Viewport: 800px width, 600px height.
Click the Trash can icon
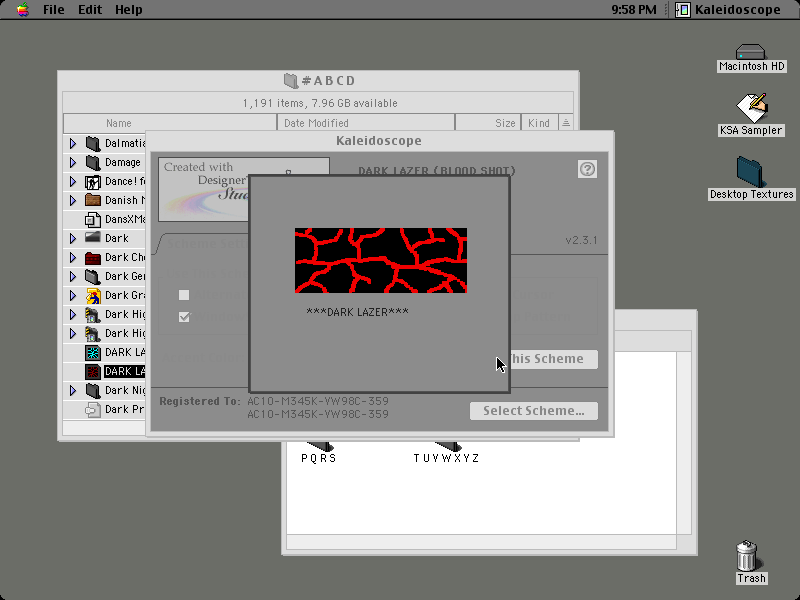[x=747, y=556]
